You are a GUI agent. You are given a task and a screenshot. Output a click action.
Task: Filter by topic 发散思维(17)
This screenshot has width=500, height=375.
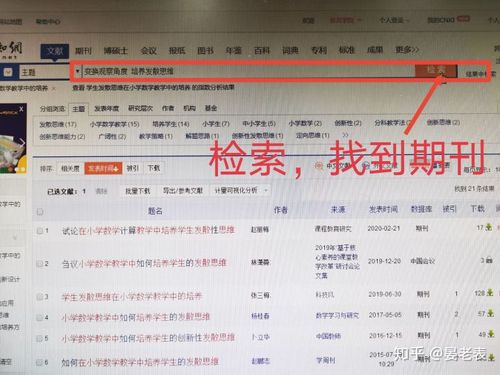coord(58,124)
